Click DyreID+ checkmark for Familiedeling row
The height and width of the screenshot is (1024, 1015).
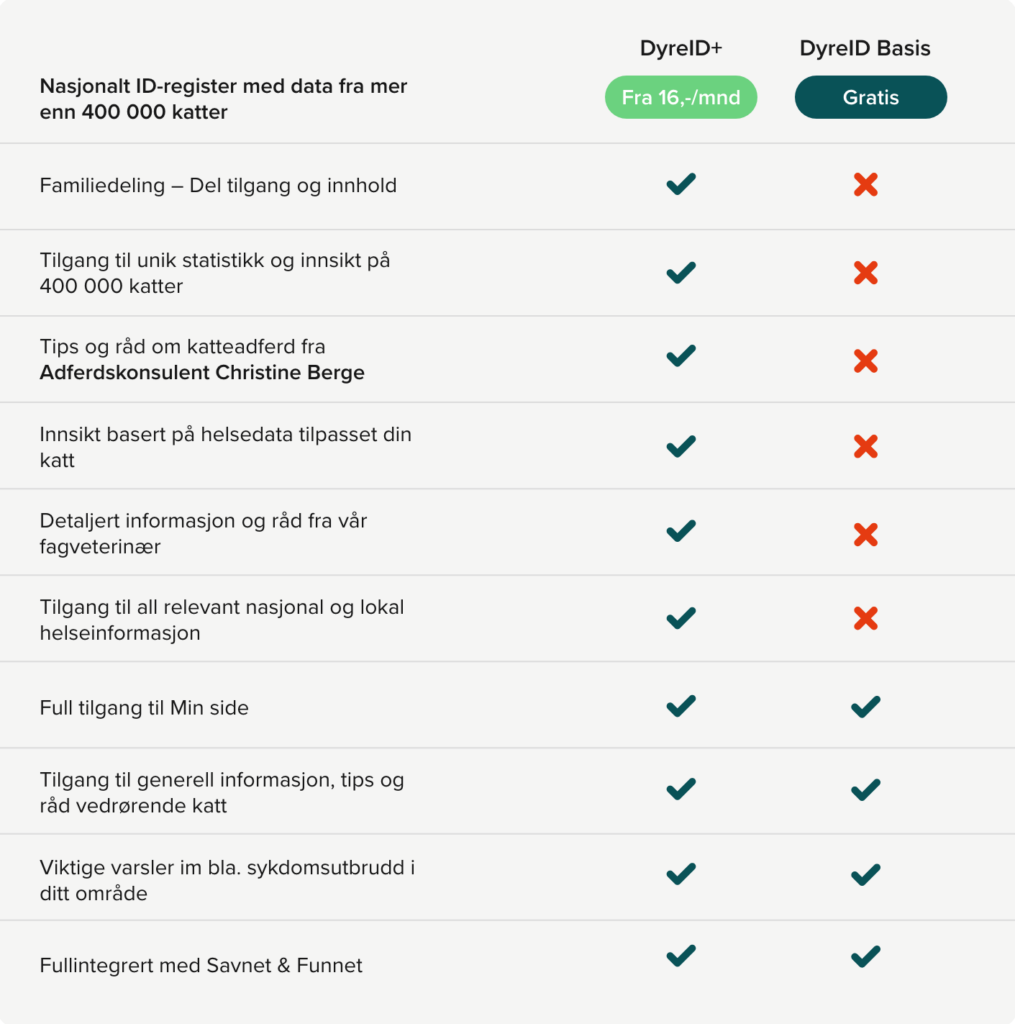point(681,184)
